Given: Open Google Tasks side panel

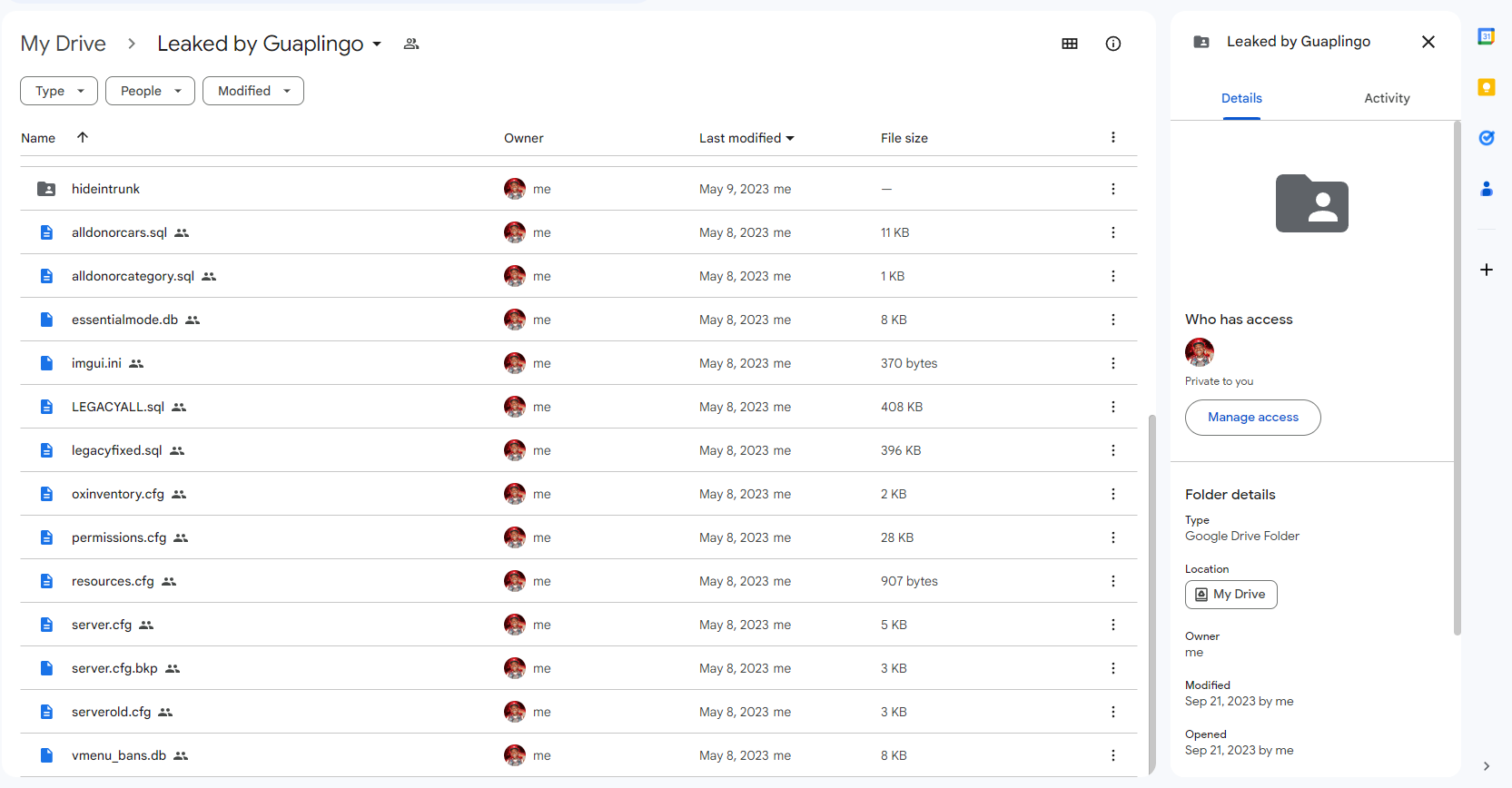Looking at the screenshot, I should tap(1486, 138).
